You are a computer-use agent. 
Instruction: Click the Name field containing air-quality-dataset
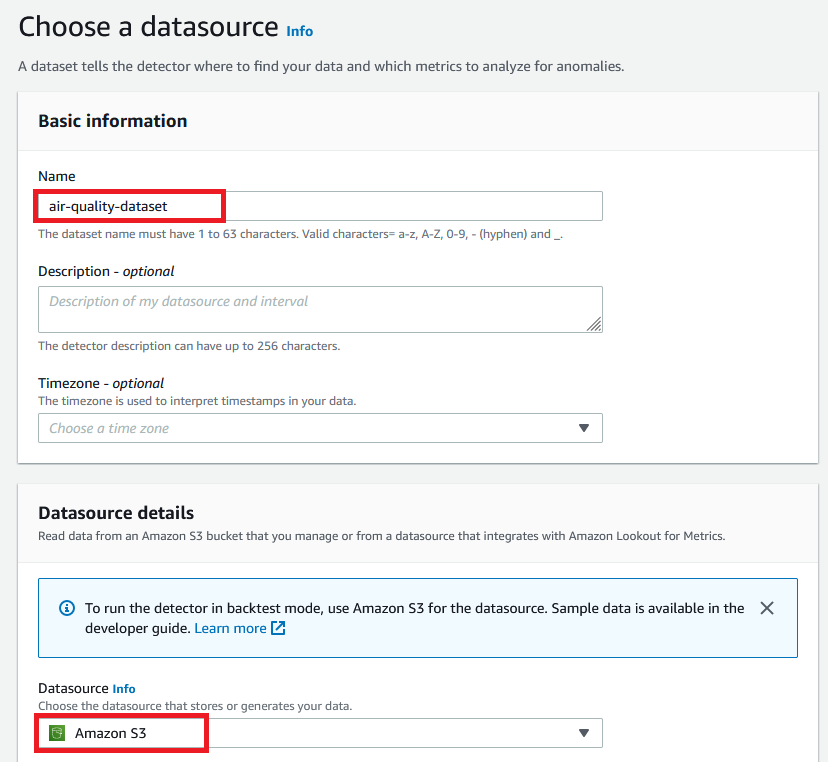pos(320,206)
